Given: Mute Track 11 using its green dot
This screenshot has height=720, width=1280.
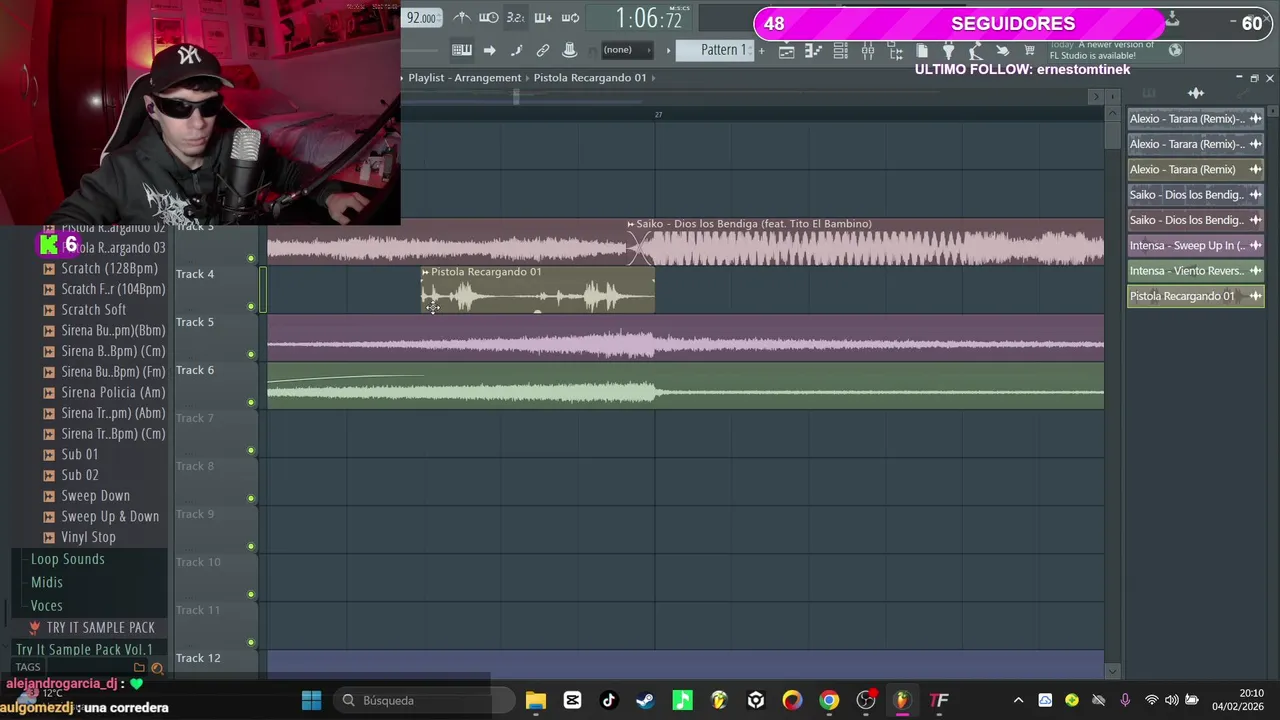Looking at the screenshot, I should pyautogui.click(x=251, y=642).
